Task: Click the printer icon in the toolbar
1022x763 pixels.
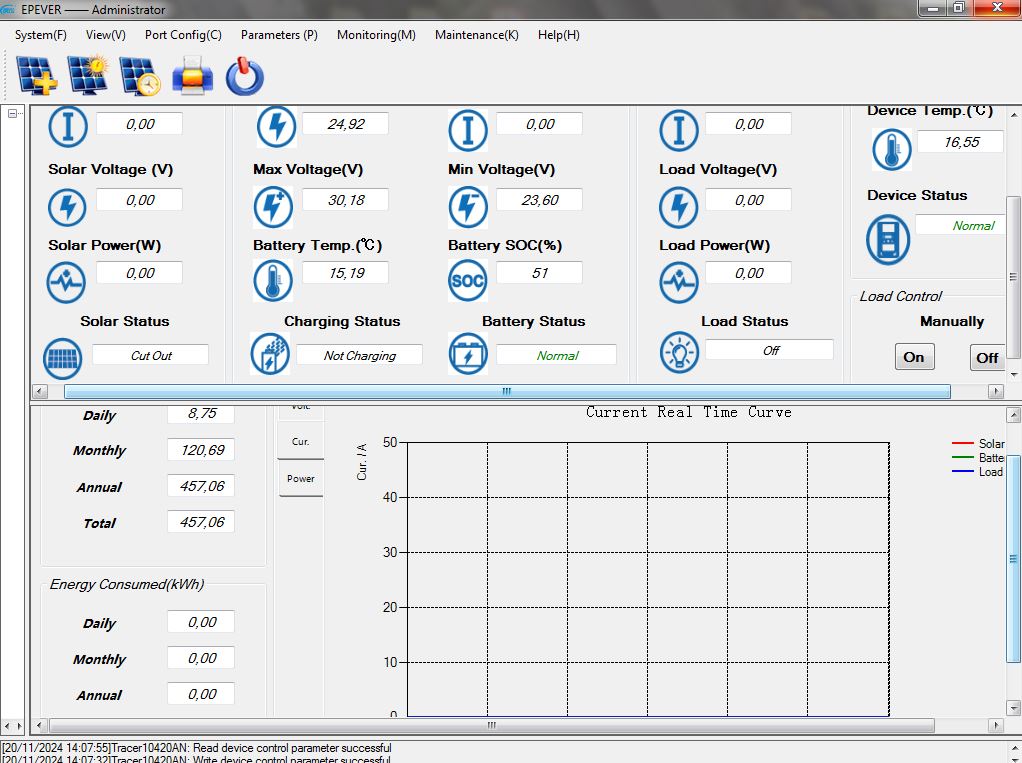Action: (192, 75)
